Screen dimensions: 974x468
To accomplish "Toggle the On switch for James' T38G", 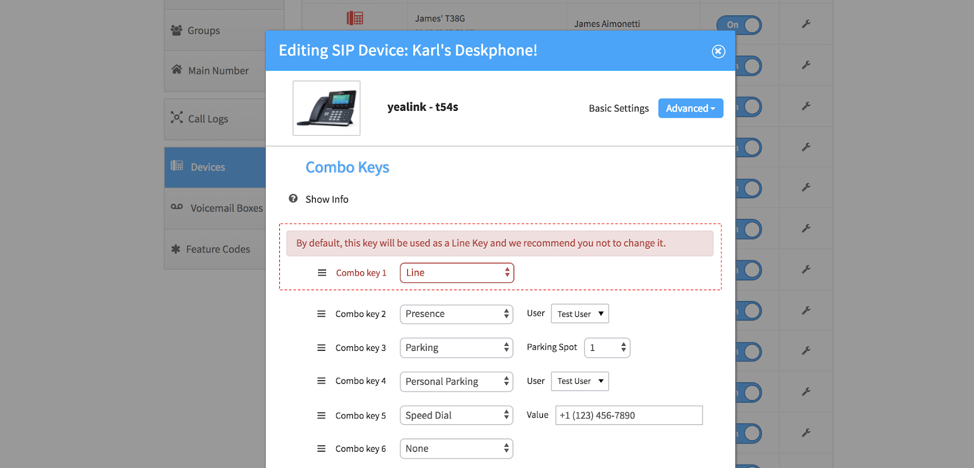I will tap(739, 24).
